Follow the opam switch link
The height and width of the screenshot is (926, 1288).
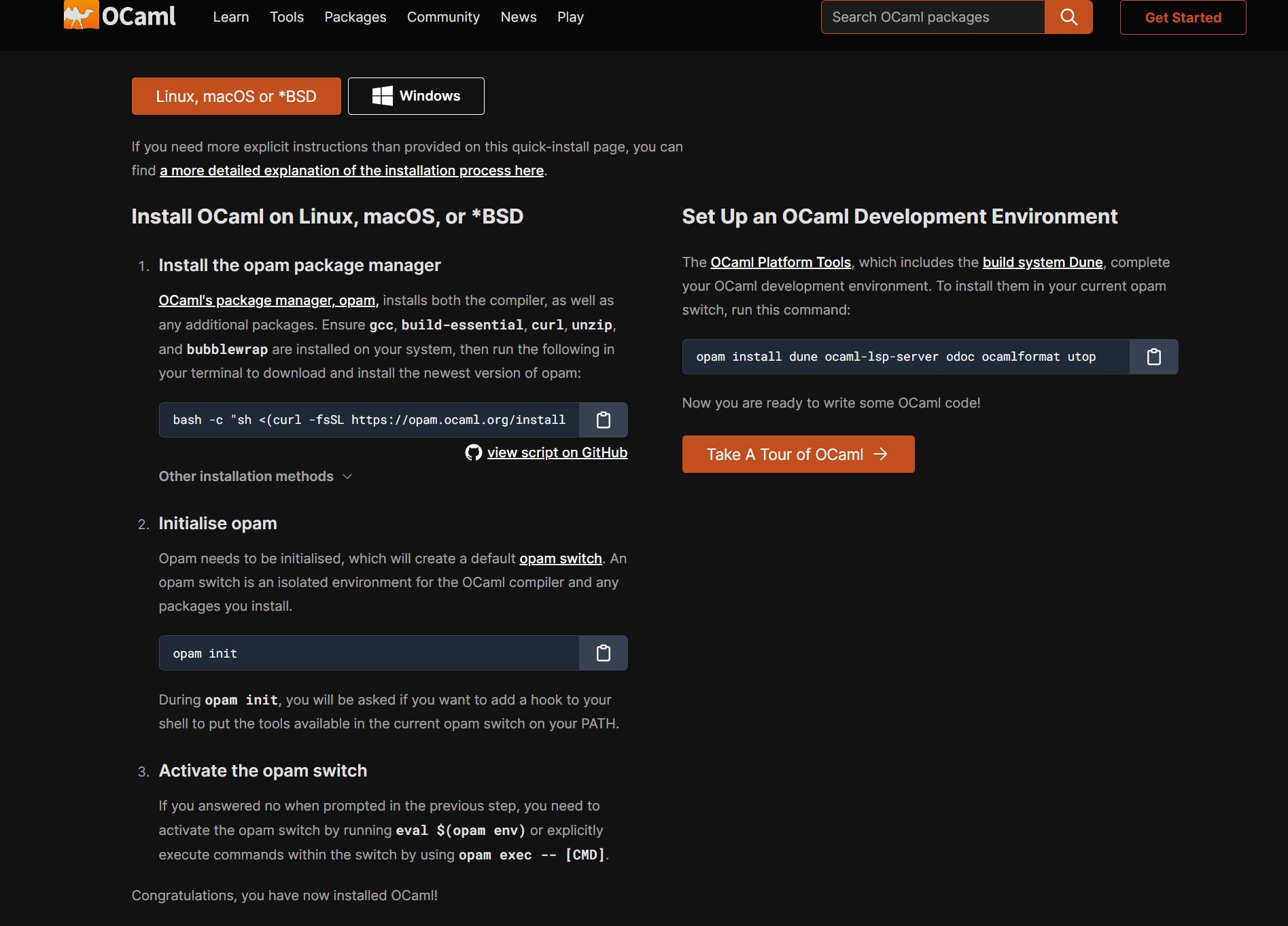tap(560, 558)
